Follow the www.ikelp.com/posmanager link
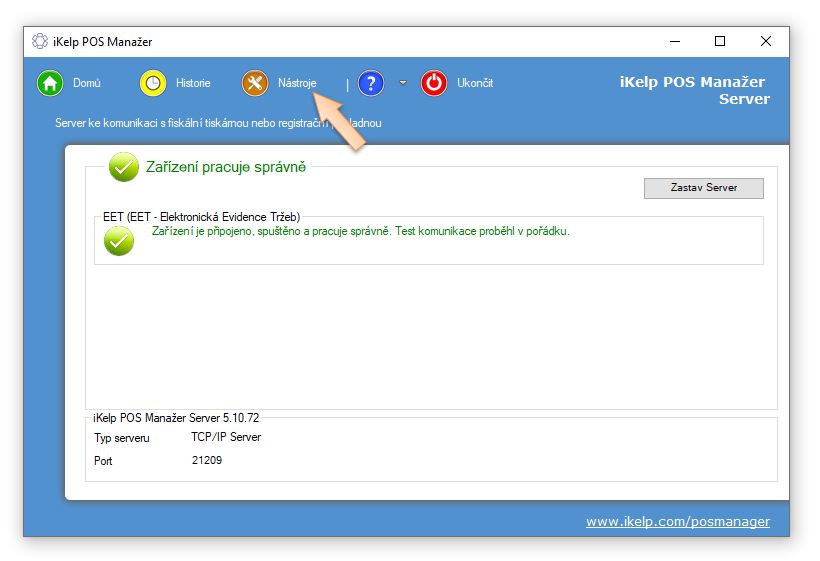Viewport: 820px width, 561px height. tap(677, 522)
